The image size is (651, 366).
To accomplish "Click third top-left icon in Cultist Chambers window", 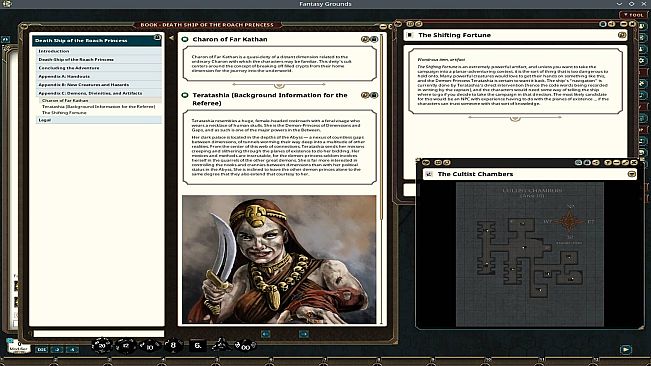I will 446,162.
